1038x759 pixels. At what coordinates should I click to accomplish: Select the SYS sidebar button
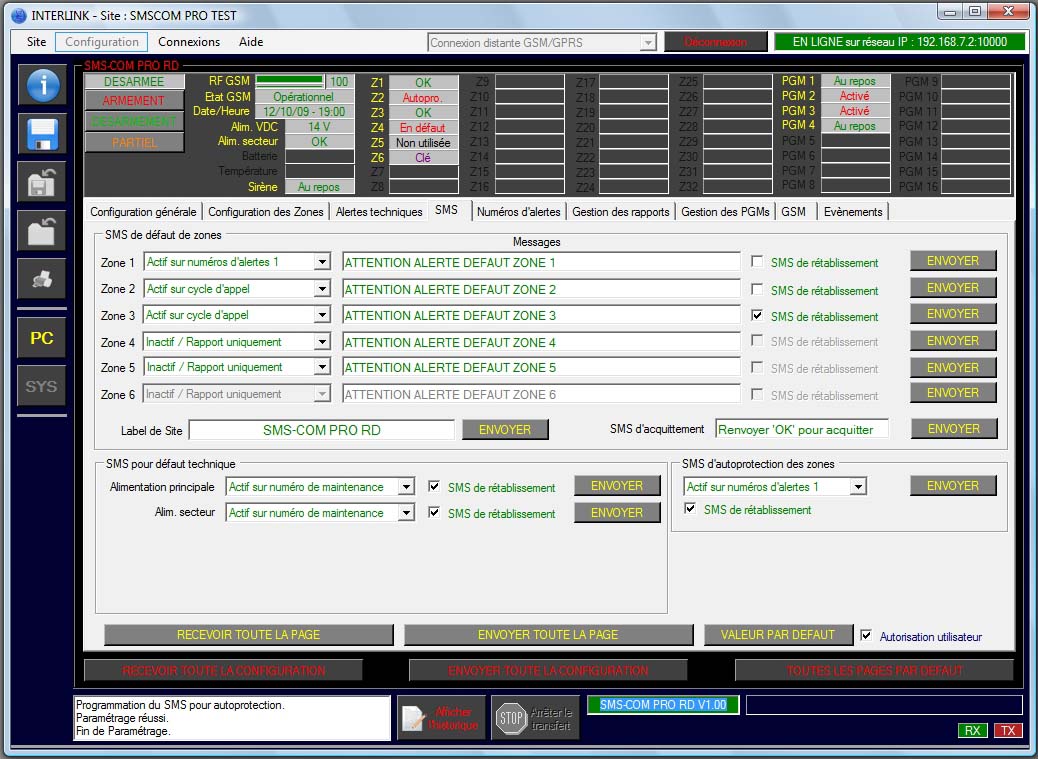[x=42, y=386]
